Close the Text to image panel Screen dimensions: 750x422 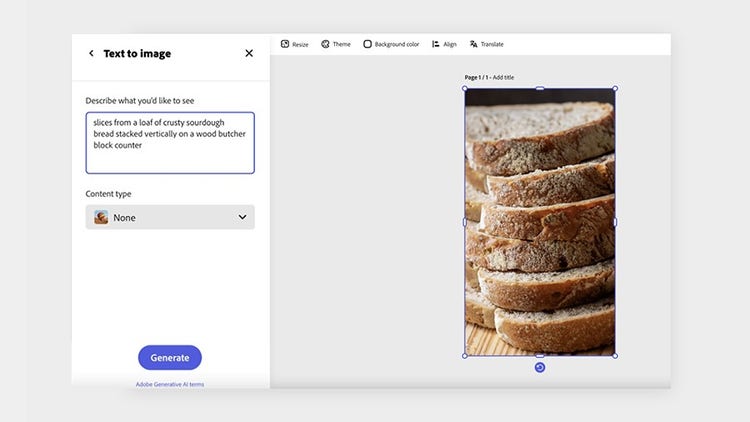click(x=249, y=53)
